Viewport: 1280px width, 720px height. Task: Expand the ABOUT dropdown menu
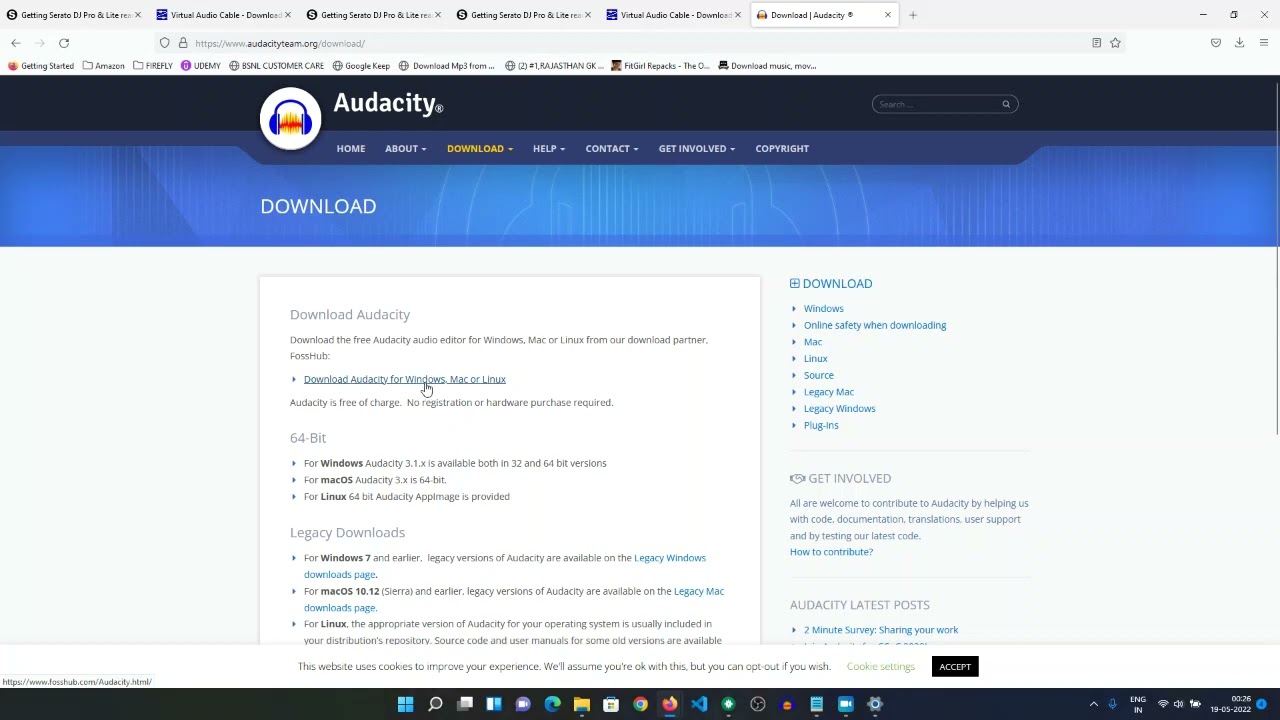pyautogui.click(x=406, y=149)
